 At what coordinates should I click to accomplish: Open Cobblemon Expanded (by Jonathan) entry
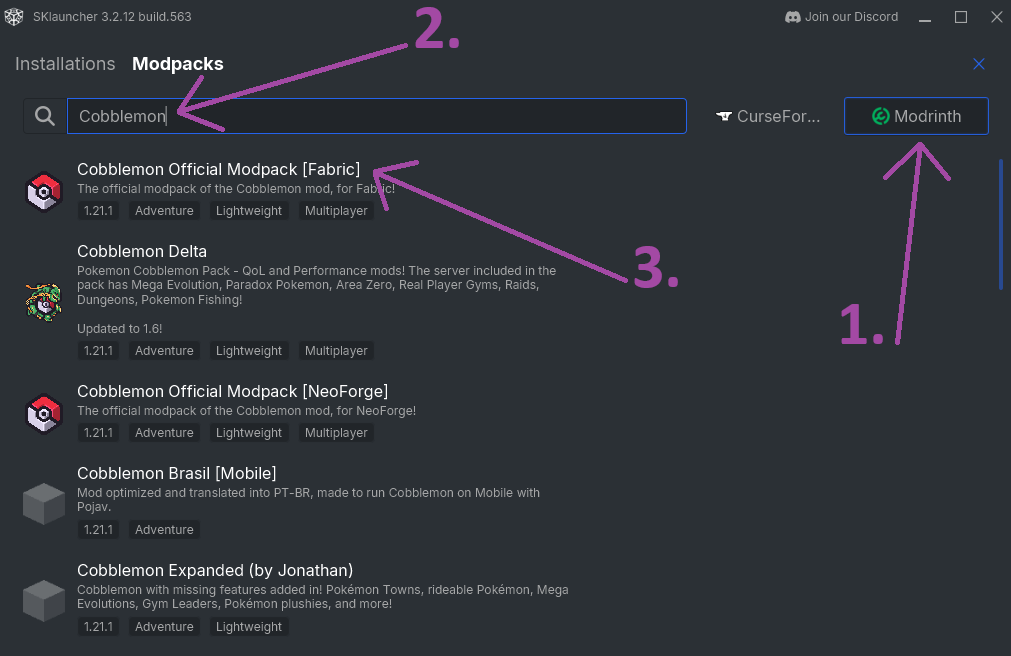(215, 571)
